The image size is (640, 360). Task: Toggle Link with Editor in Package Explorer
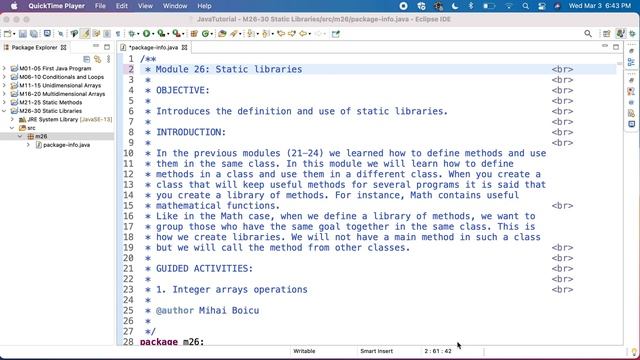98,60
